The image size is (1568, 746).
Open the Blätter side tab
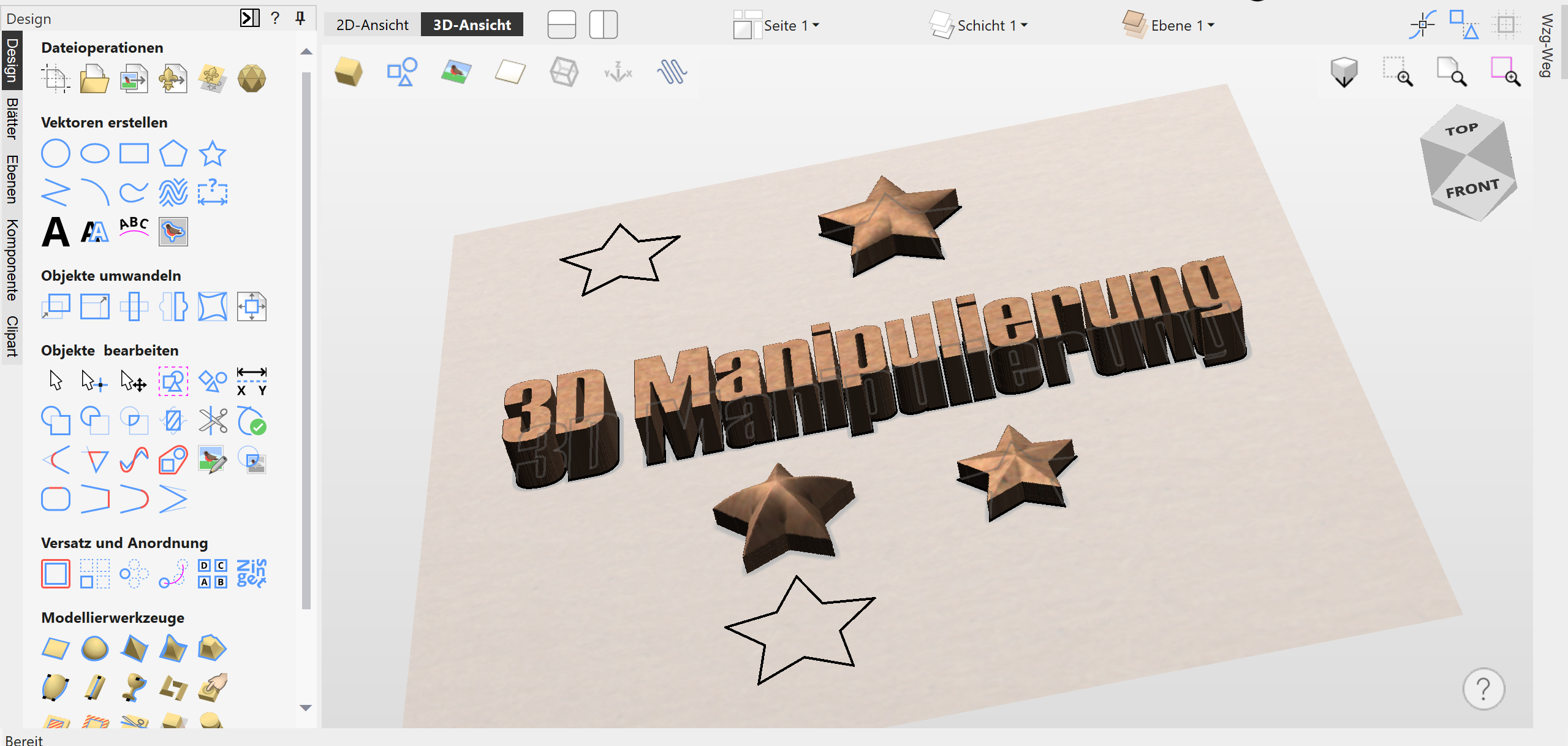pyautogui.click(x=12, y=119)
